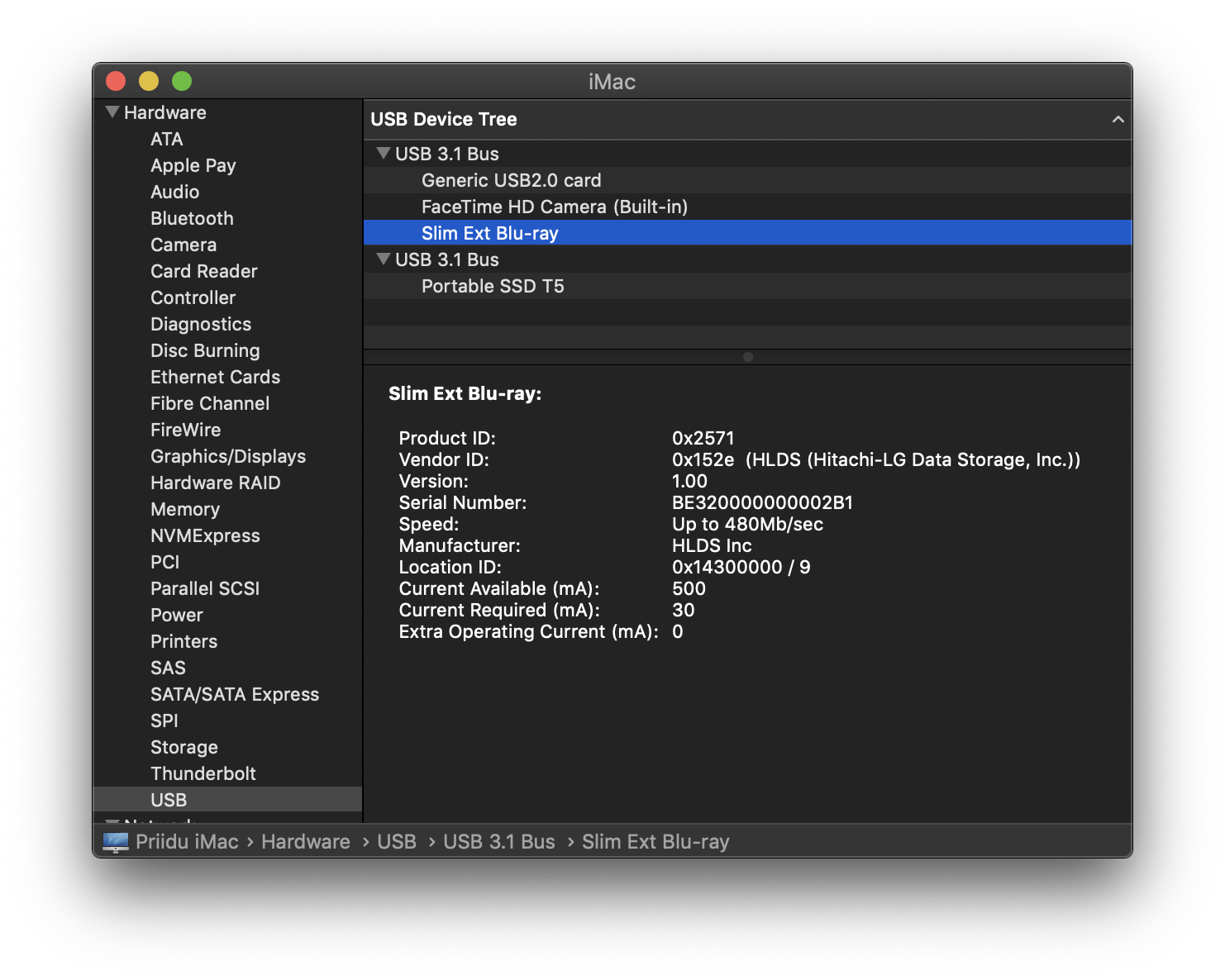
Task: Click Slim Ext Blu-ray in path bar
Action: [655, 842]
